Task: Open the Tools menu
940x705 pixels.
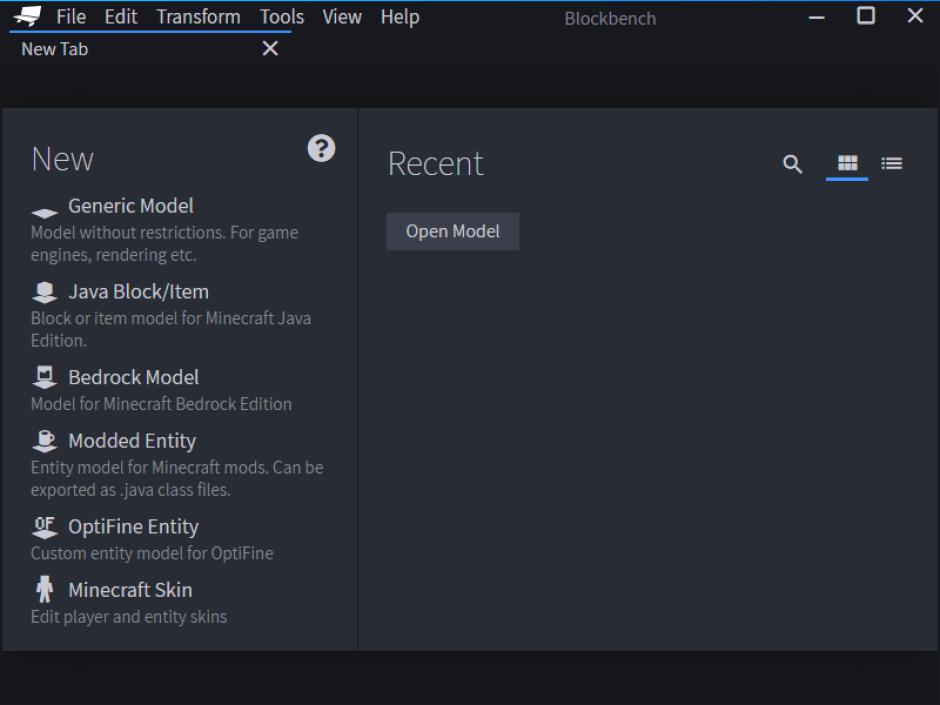Action: (x=282, y=17)
